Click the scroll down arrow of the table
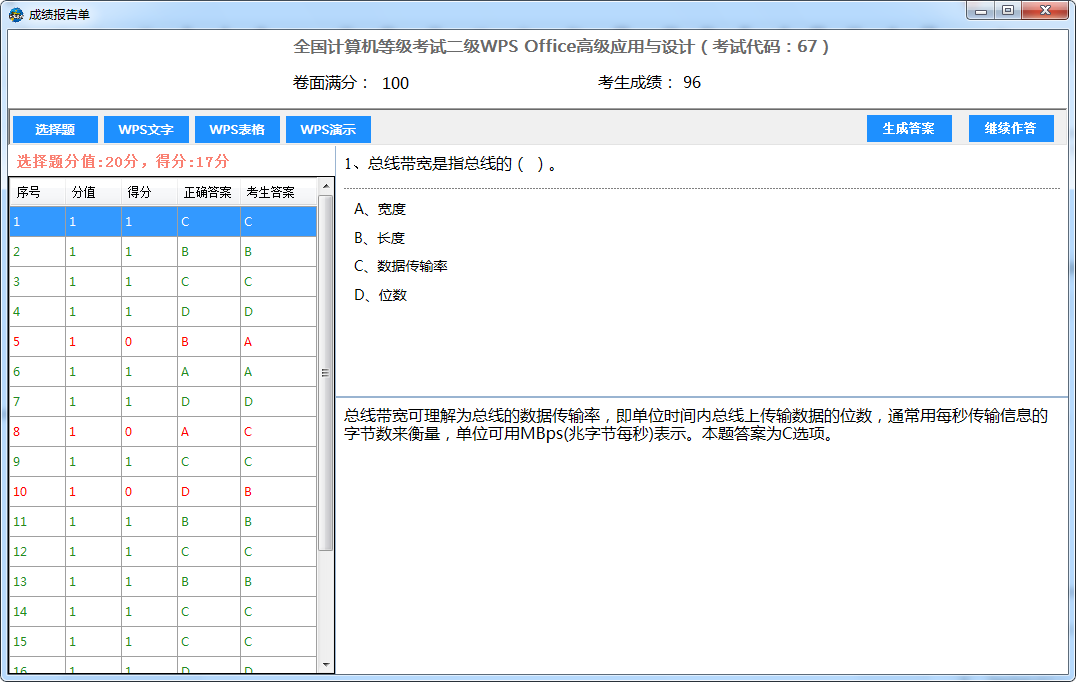Screen dimensions: 1076x682 click(x=326, y=664)
